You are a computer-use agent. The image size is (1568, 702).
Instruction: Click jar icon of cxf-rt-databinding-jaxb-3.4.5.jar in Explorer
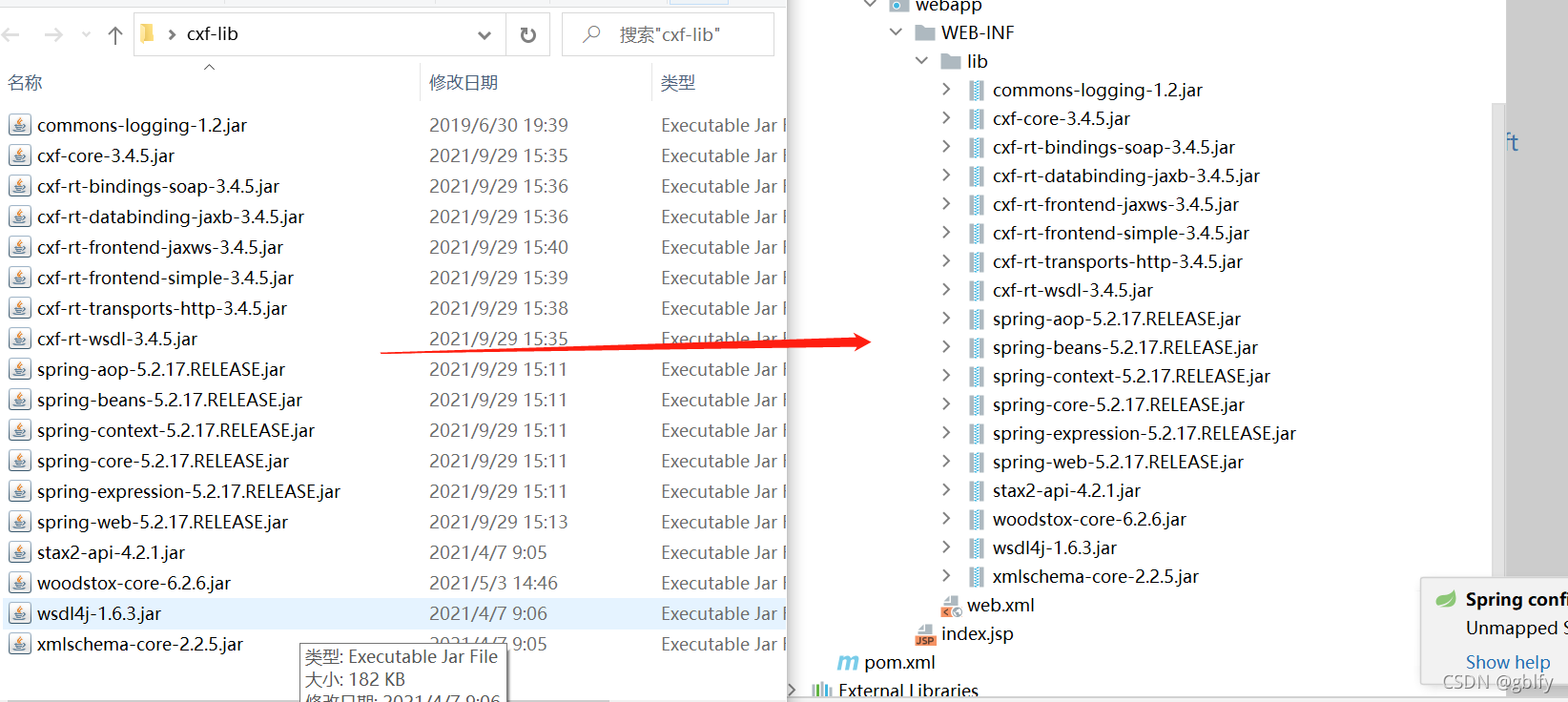click(x=19, y=217)
